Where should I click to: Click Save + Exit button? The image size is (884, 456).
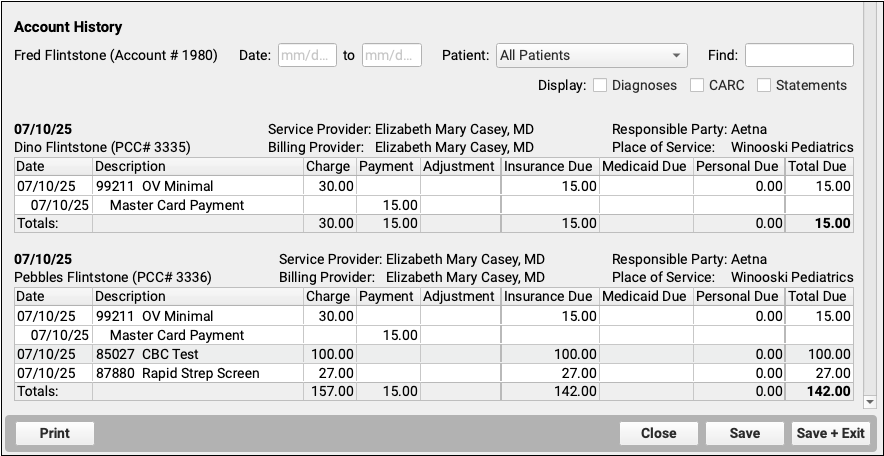tap(830, 433)
